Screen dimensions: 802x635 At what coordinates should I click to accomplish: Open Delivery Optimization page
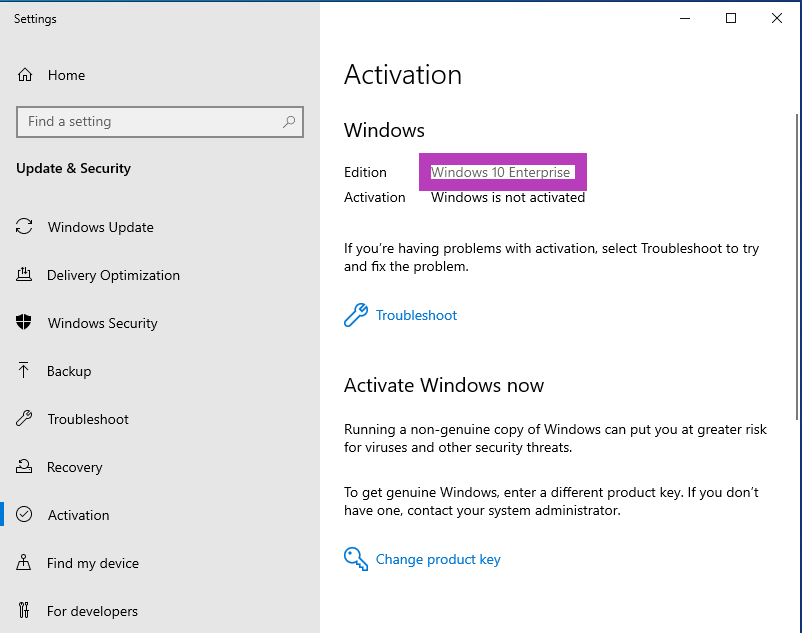(x=160, y=275)
